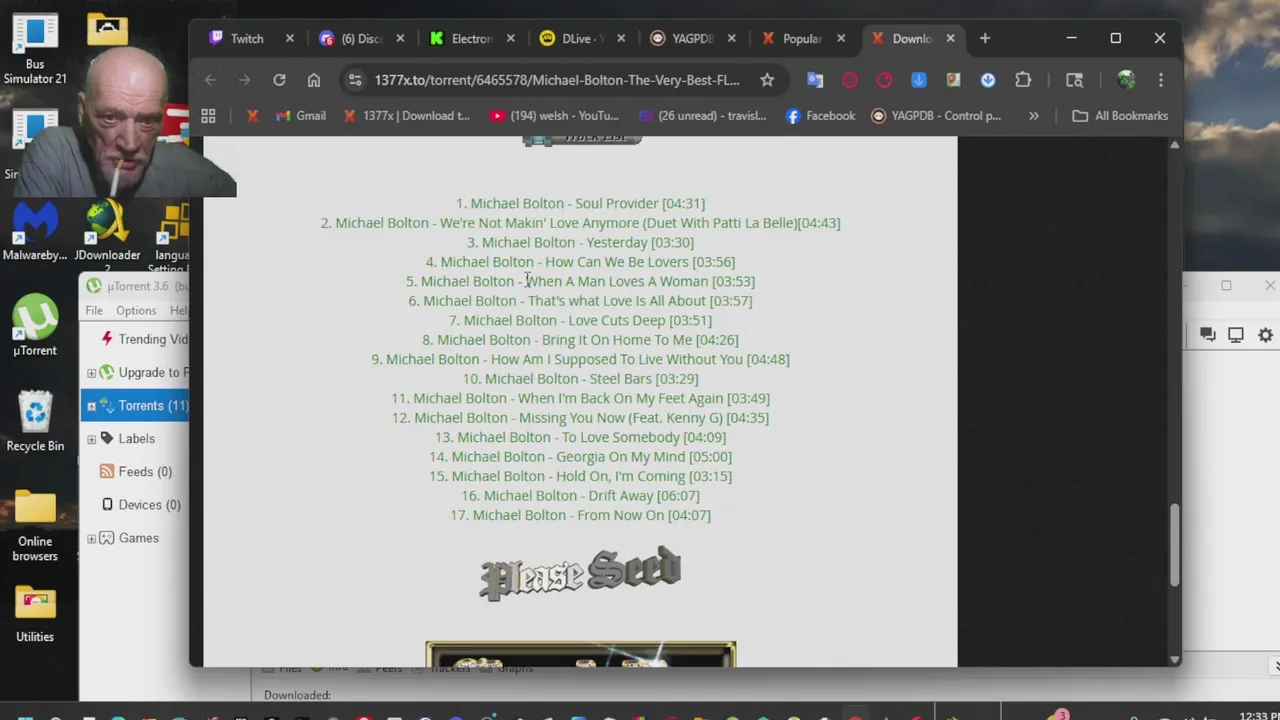Click track 16 Drift Away text
This screenshot has width=1280, height=720.
coord(580,496)
